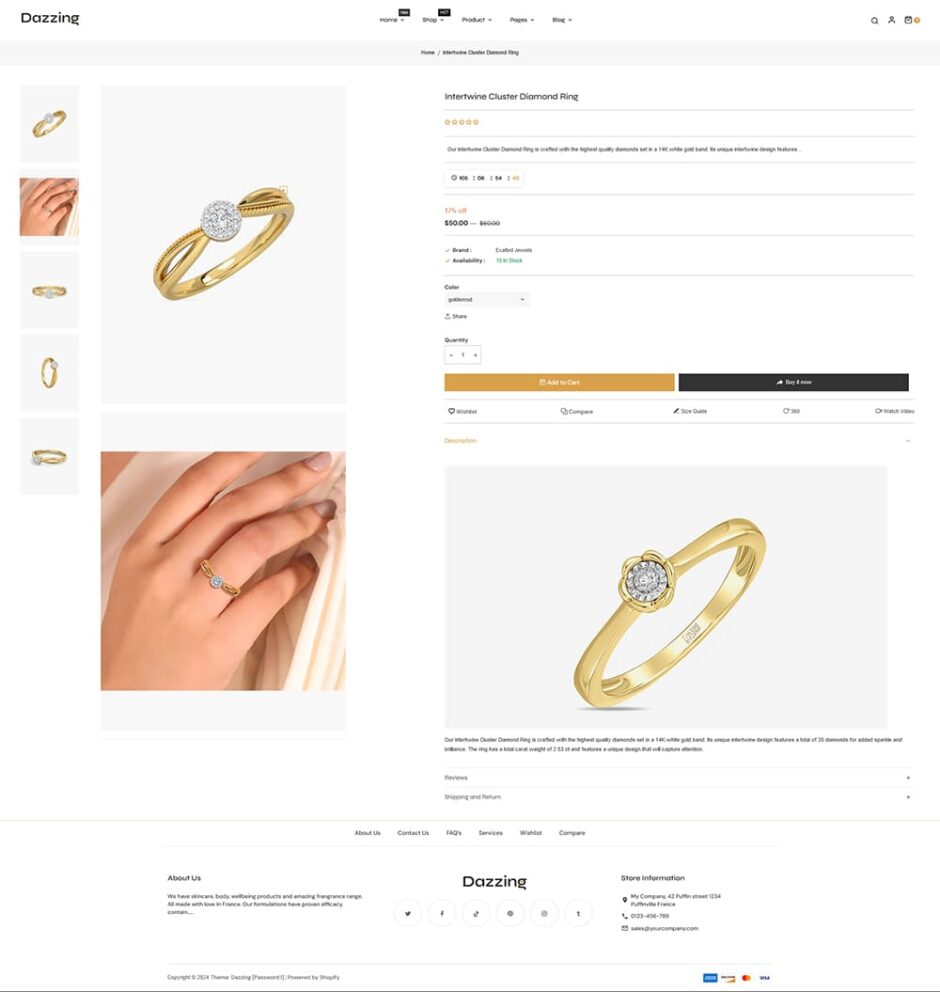Image resolution: width=940 pixels, height=992 pixels.
Task: Click the Add to Cart button
Action: tap(559, 382)
